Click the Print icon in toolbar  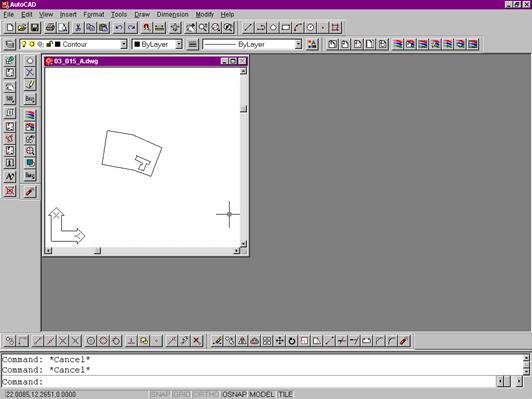51,27
